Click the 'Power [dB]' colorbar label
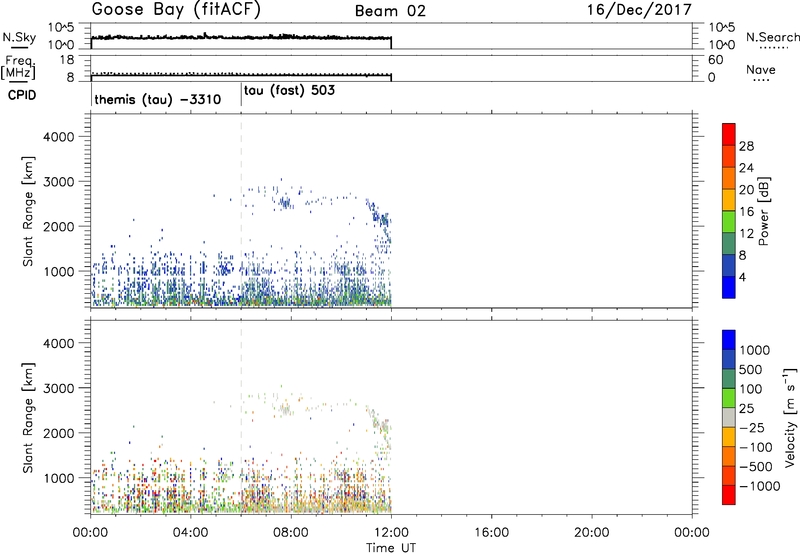Image resolution: width=800 pixels, height=554 pixels. (763, 211)
